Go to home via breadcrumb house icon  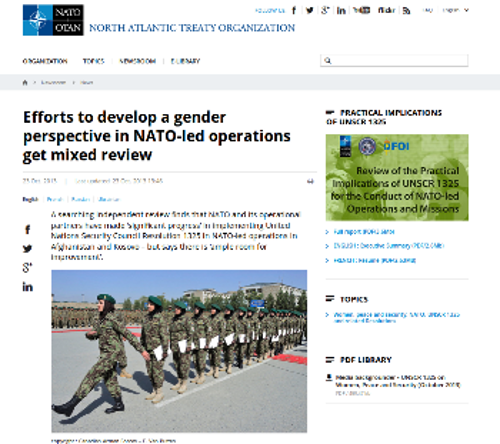click(x=25, y=82)
